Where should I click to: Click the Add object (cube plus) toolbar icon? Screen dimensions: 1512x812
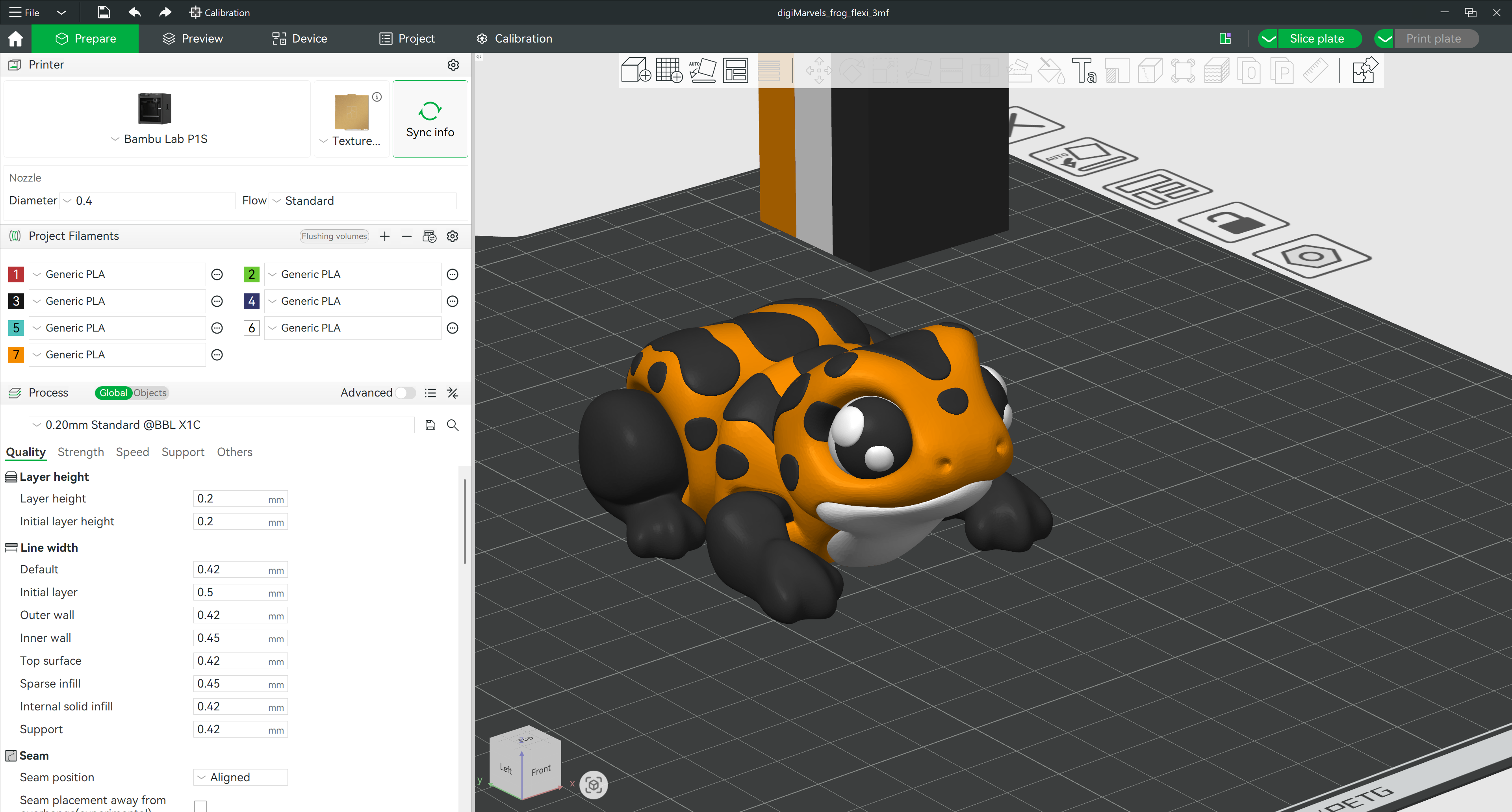[636, 70]
